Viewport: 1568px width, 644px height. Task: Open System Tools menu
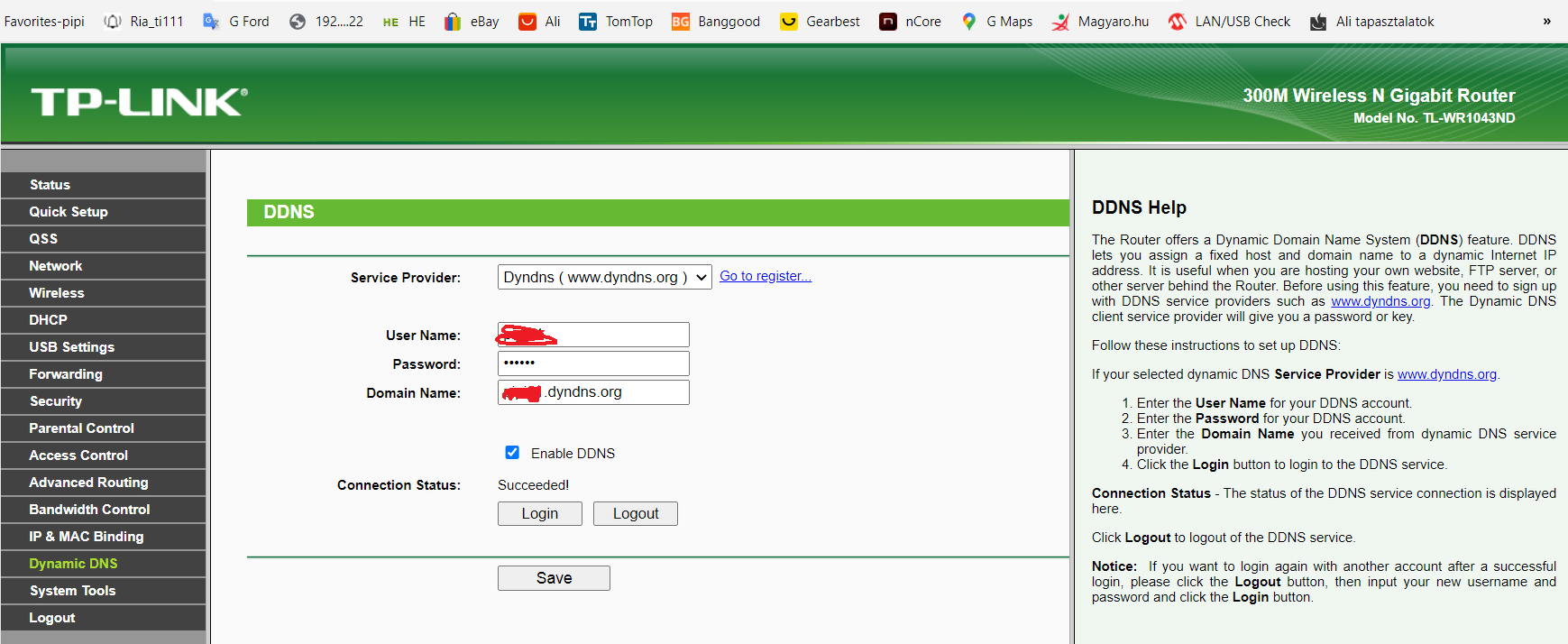(104, 591)
